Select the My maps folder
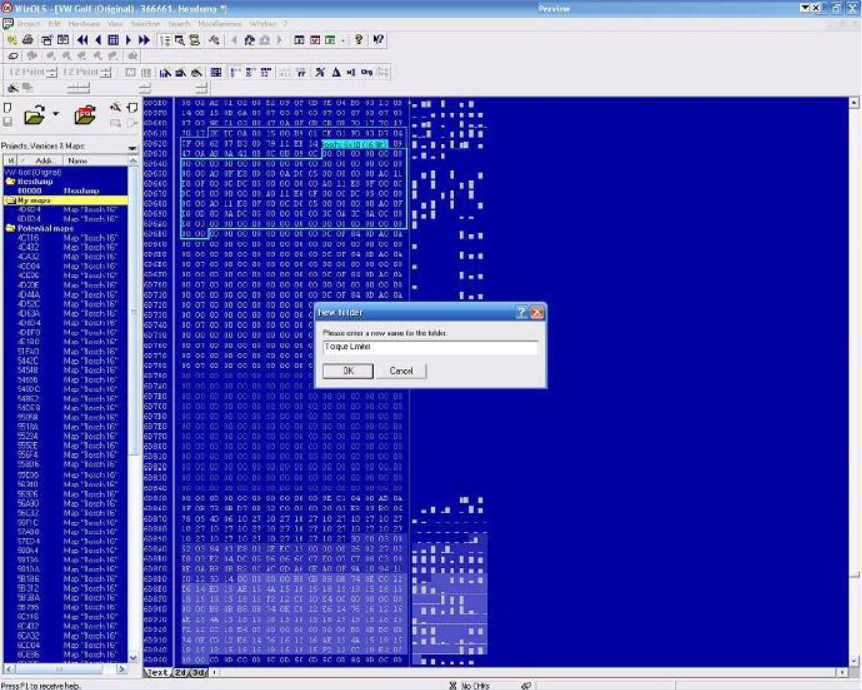Screen dimensions: 862x690 pyautogui.click(x=30, y=200)
